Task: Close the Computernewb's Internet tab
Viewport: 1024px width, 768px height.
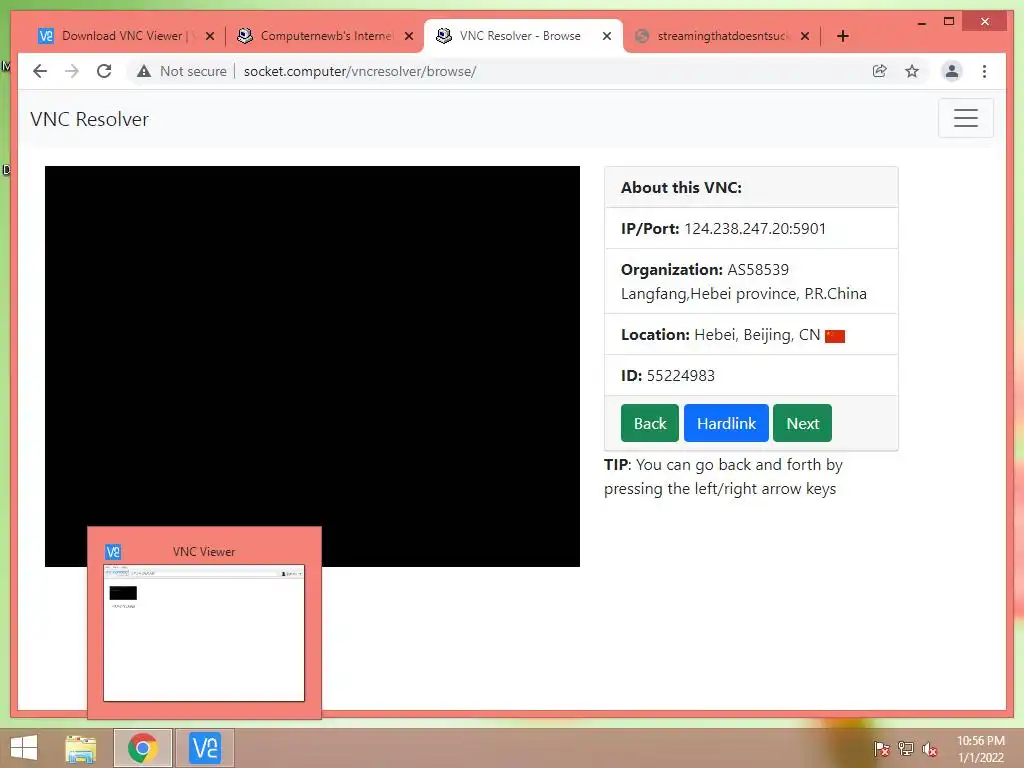Action: (409, 37)
